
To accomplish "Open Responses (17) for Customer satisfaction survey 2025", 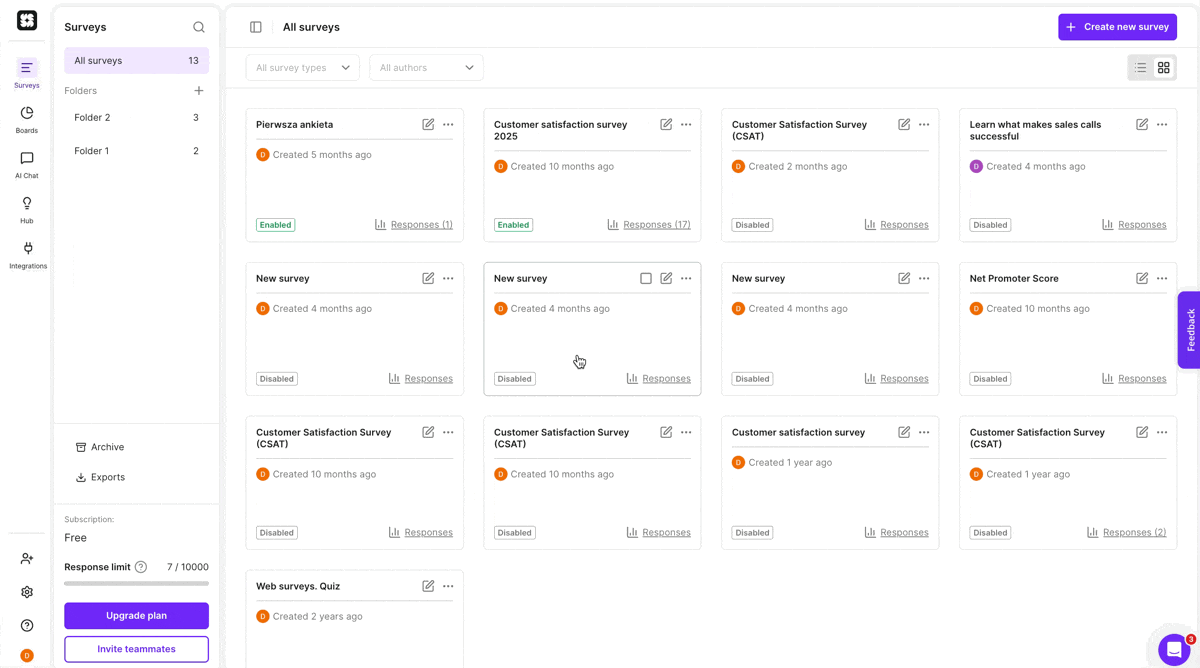I will coord(657,224).
